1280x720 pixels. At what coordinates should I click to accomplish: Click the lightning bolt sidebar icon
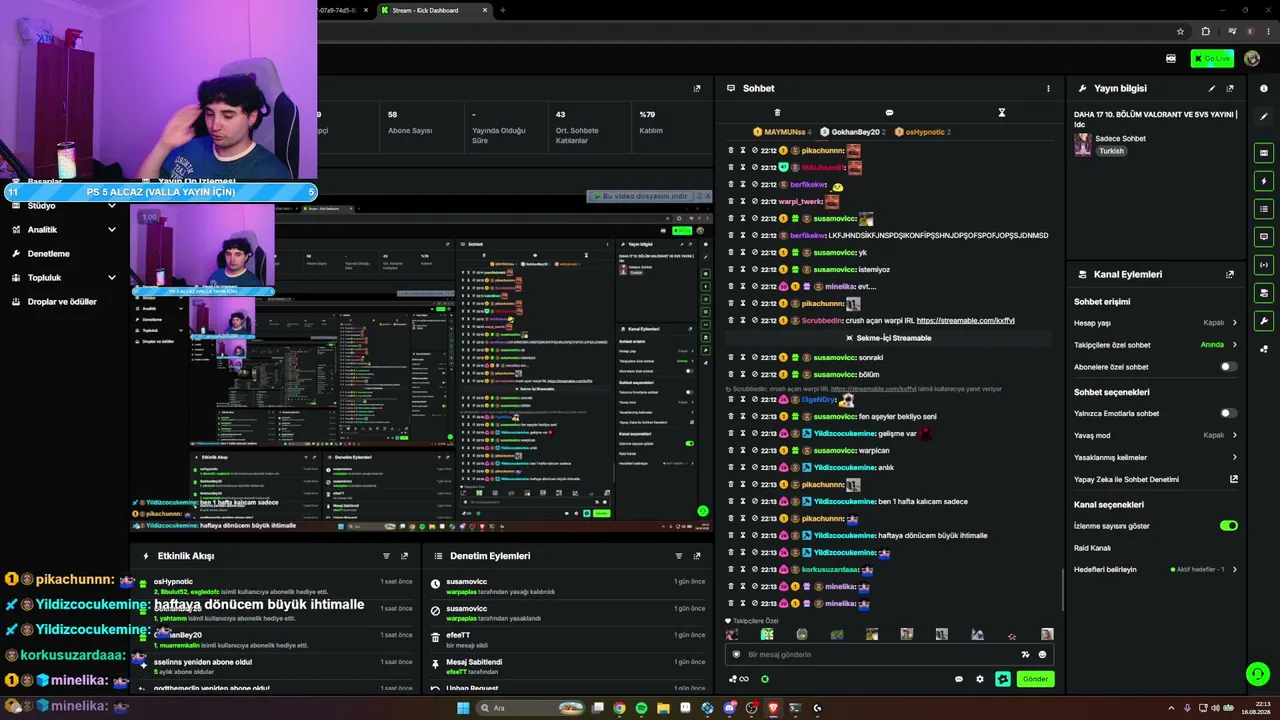[x=1264, y=181]
